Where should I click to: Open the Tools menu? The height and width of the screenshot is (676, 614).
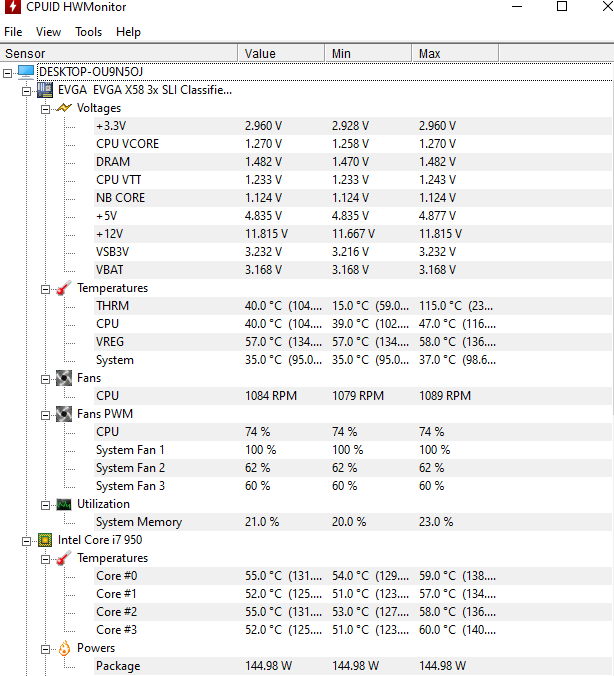pos(88,32)
